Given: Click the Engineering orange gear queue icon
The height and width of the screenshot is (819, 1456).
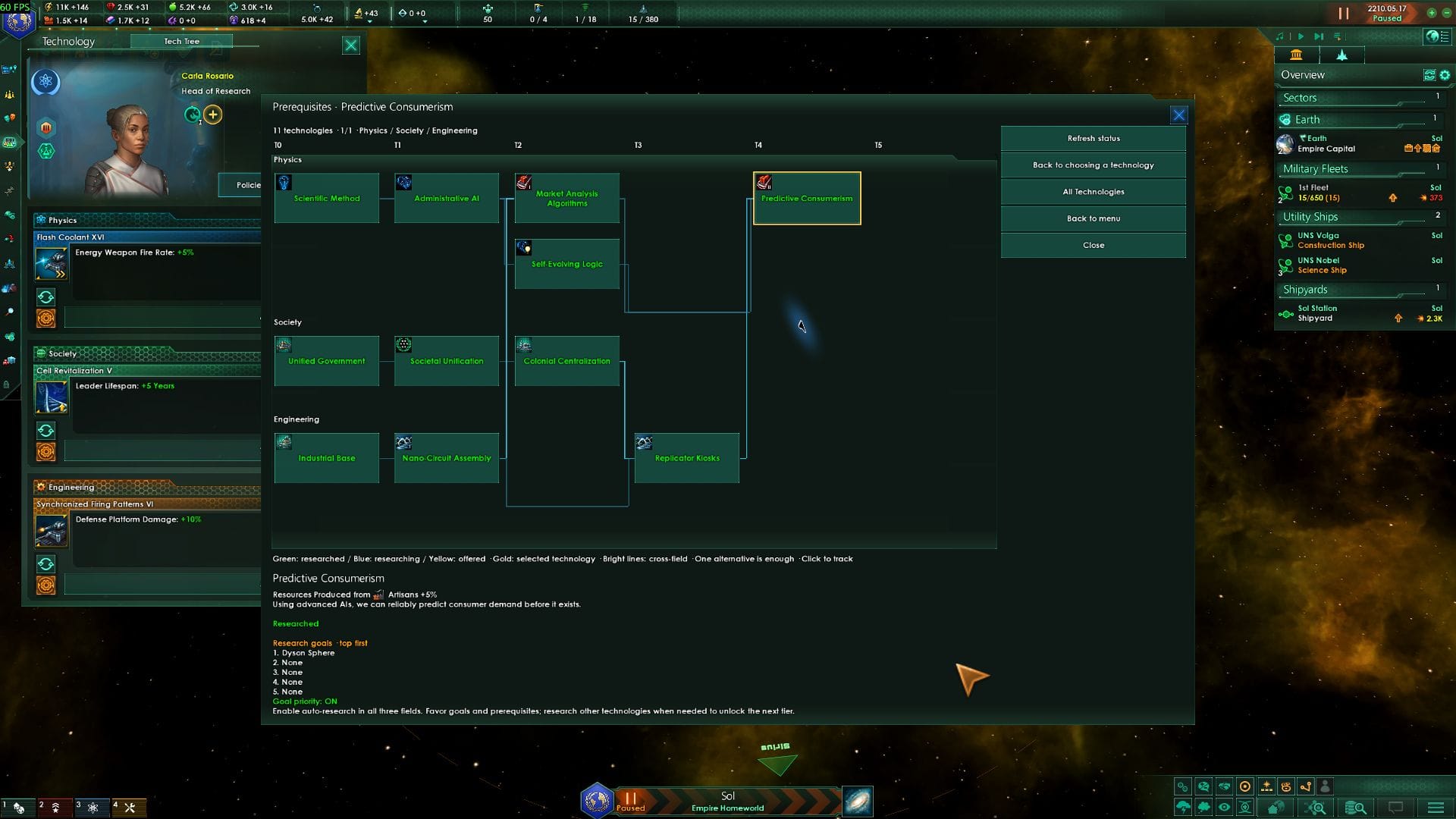Looking at the screenshot, I should 45,585.
